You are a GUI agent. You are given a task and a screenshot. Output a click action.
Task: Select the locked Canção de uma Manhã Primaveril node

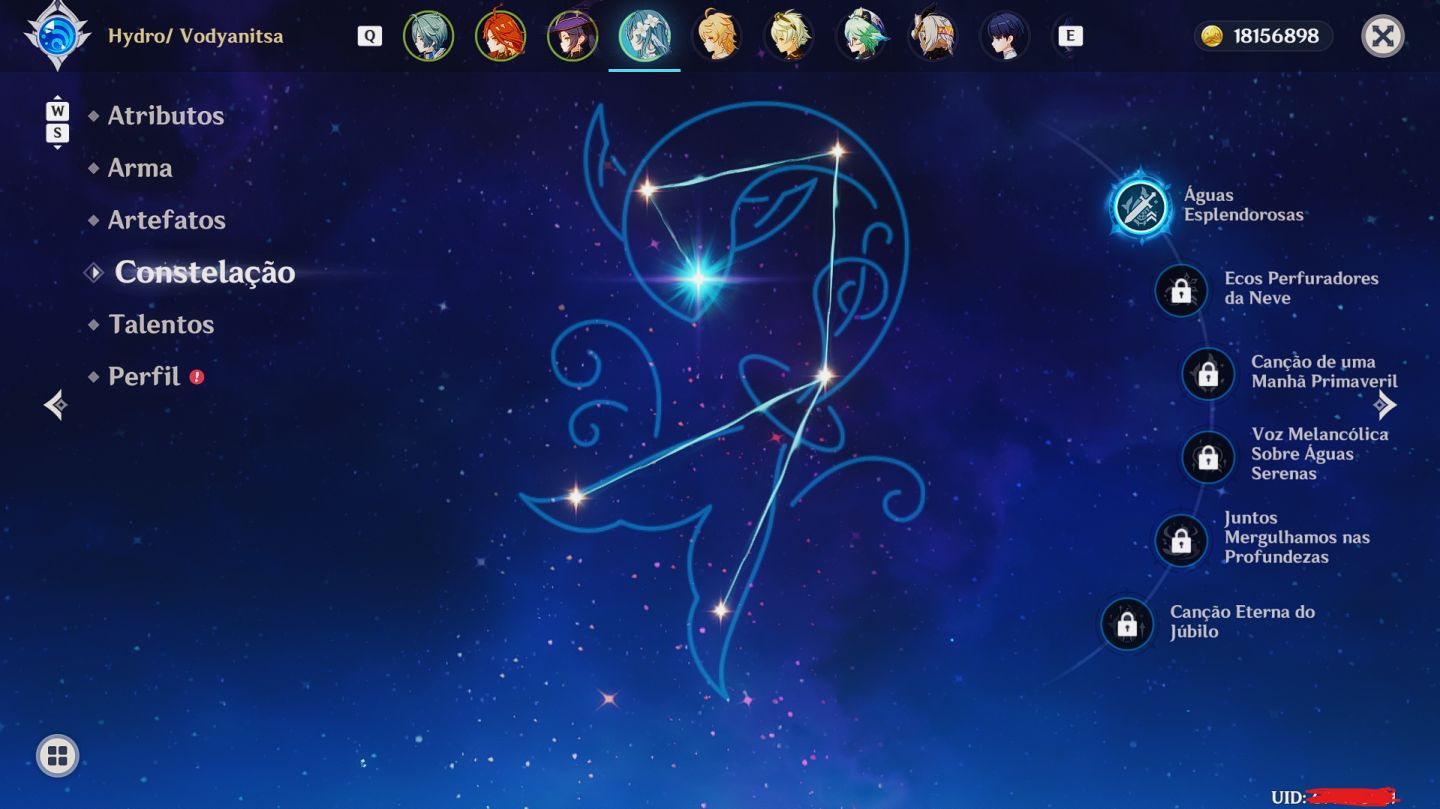click(1208, 374)
